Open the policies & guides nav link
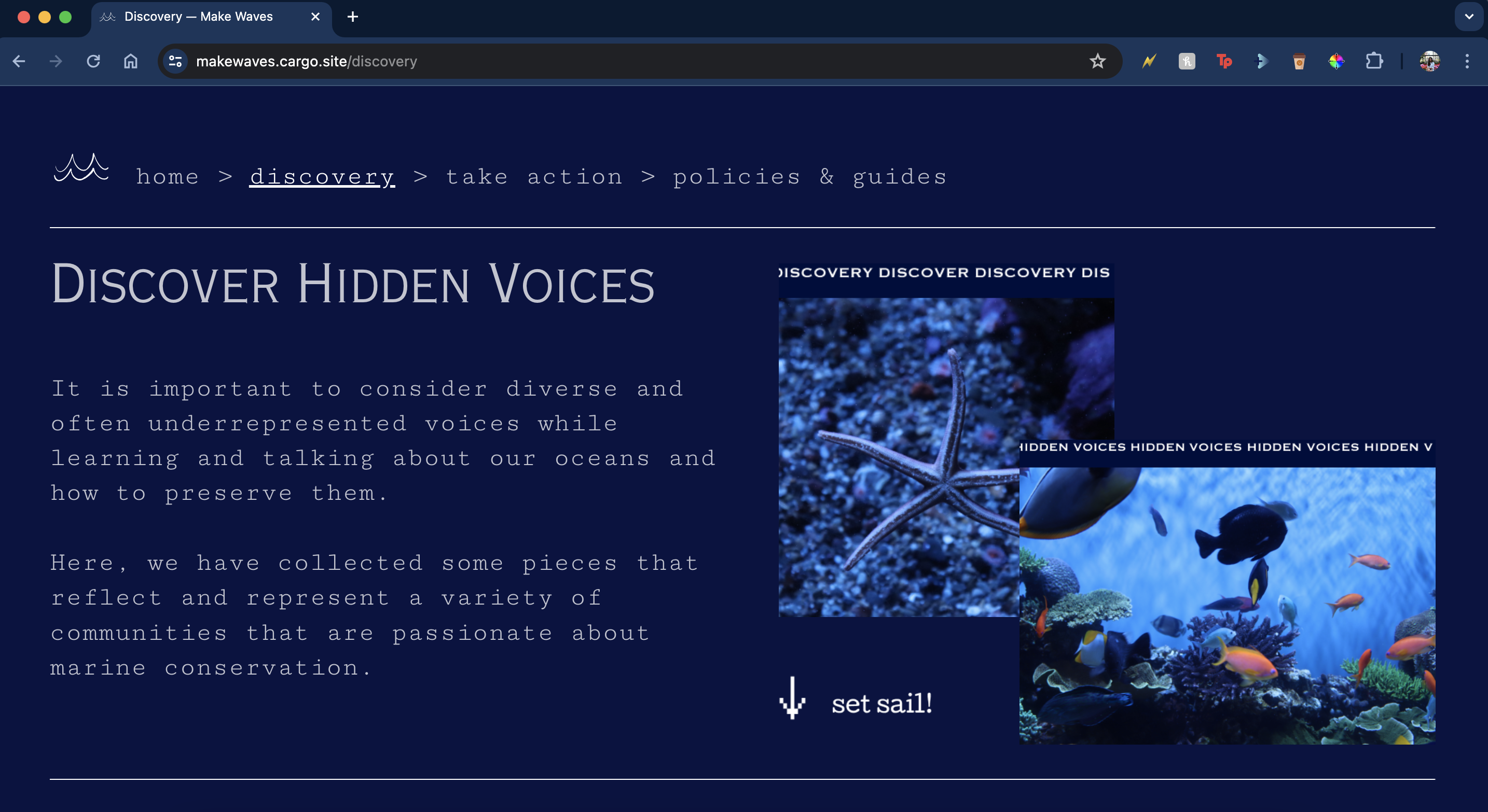This screenshot has width=1488, height=812. [810, 177]
